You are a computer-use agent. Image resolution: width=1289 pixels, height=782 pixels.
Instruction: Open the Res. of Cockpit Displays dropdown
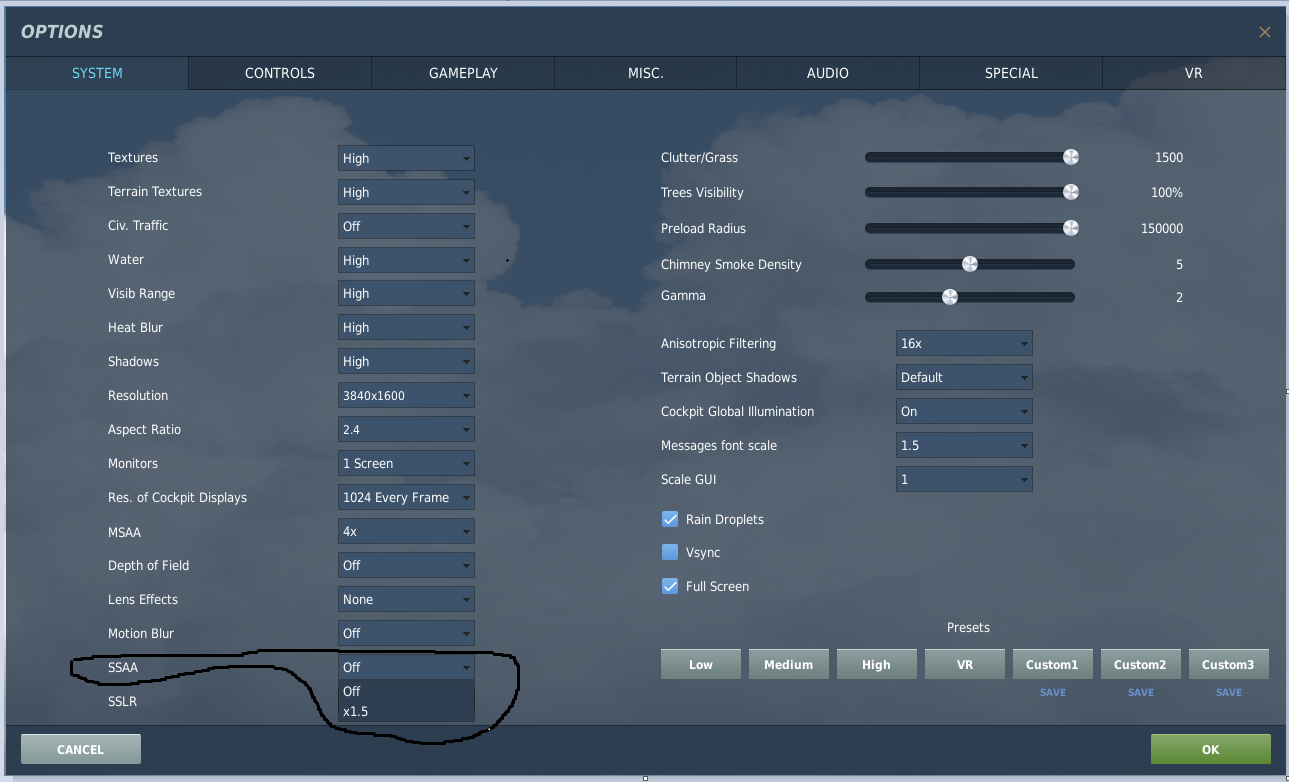(x=406, y=498)
